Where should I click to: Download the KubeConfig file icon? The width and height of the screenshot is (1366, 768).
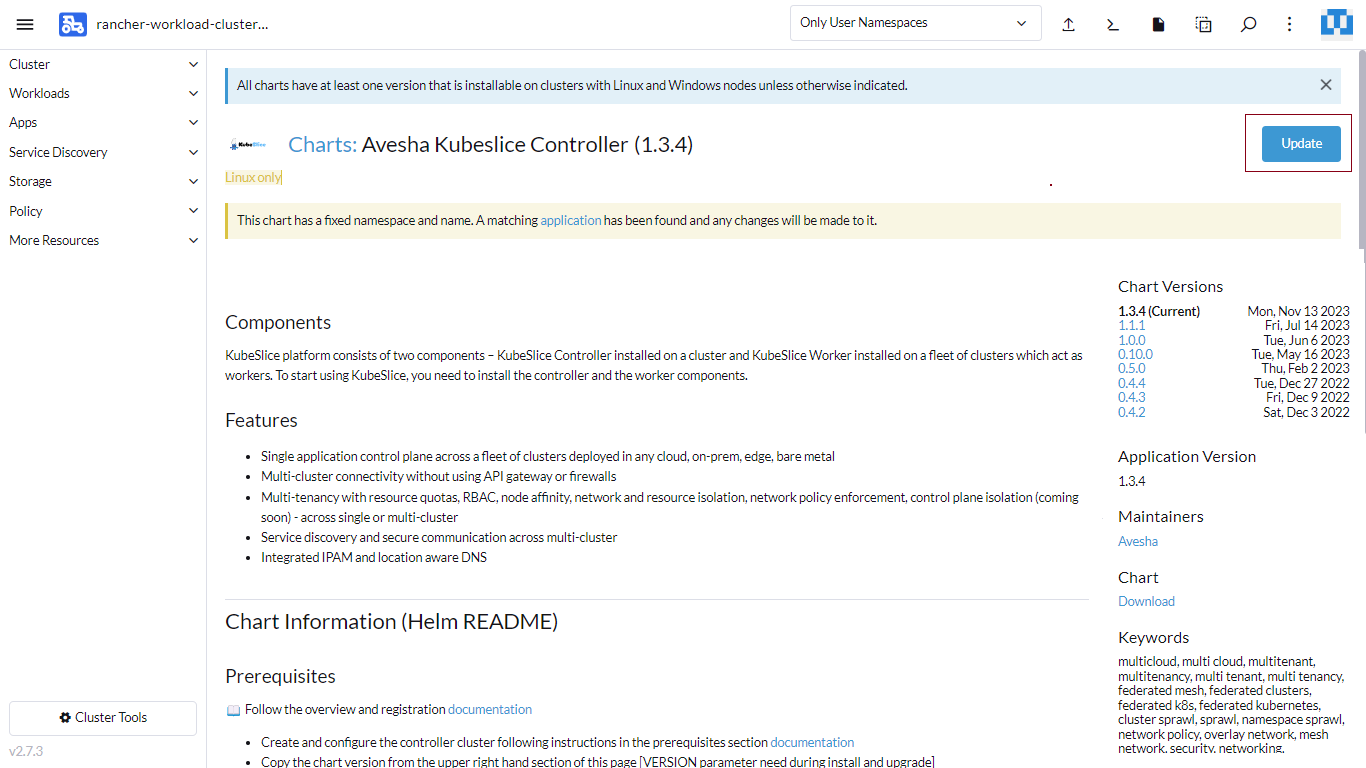pyautogui.click(x=1158, y=24)
